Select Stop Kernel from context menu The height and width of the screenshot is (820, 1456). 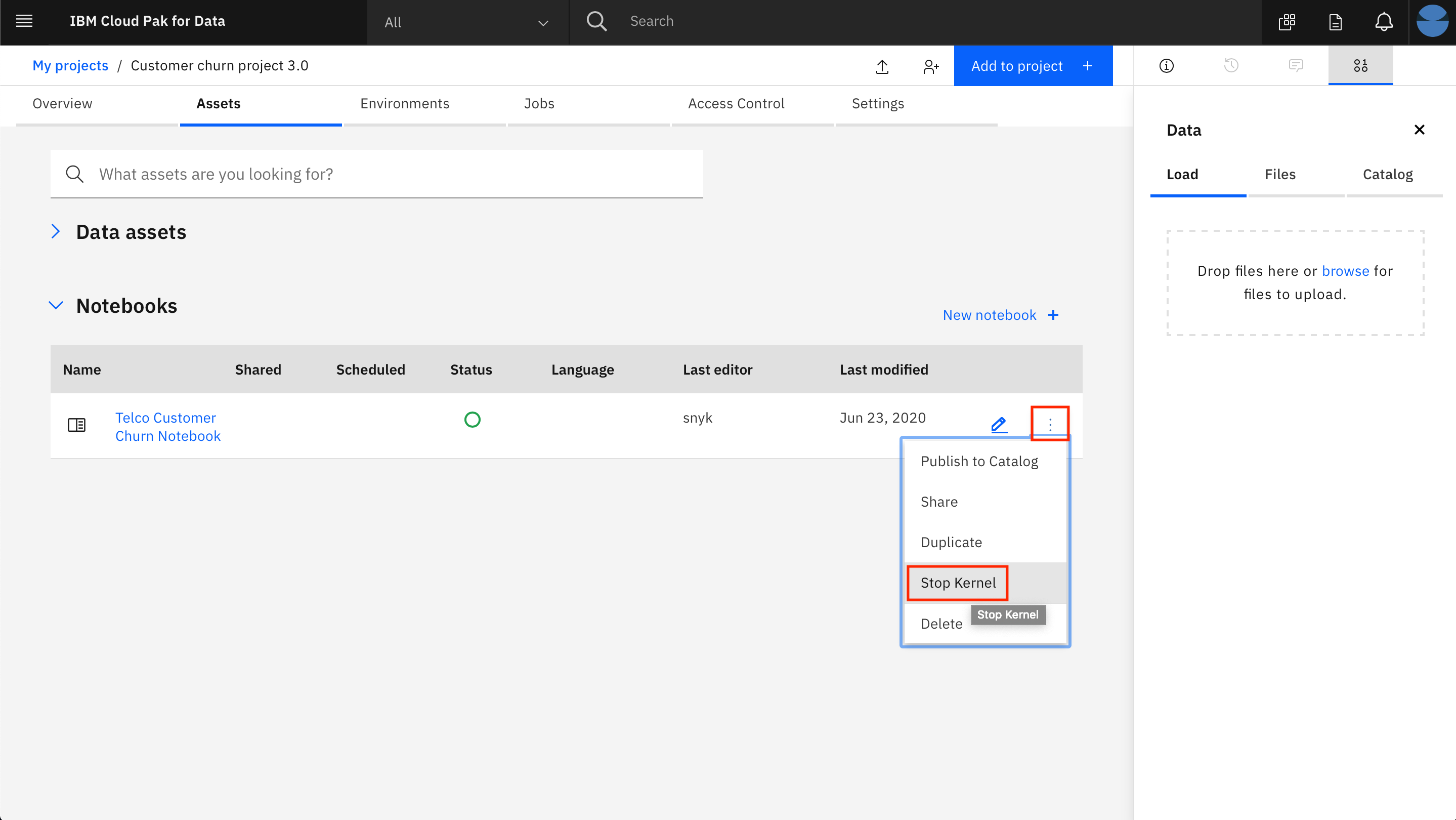coord(958,583)
